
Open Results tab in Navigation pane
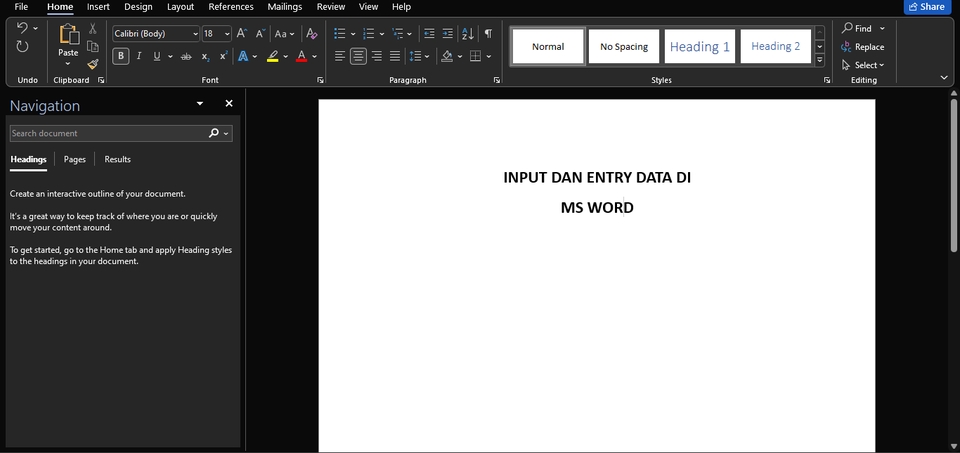118,159
